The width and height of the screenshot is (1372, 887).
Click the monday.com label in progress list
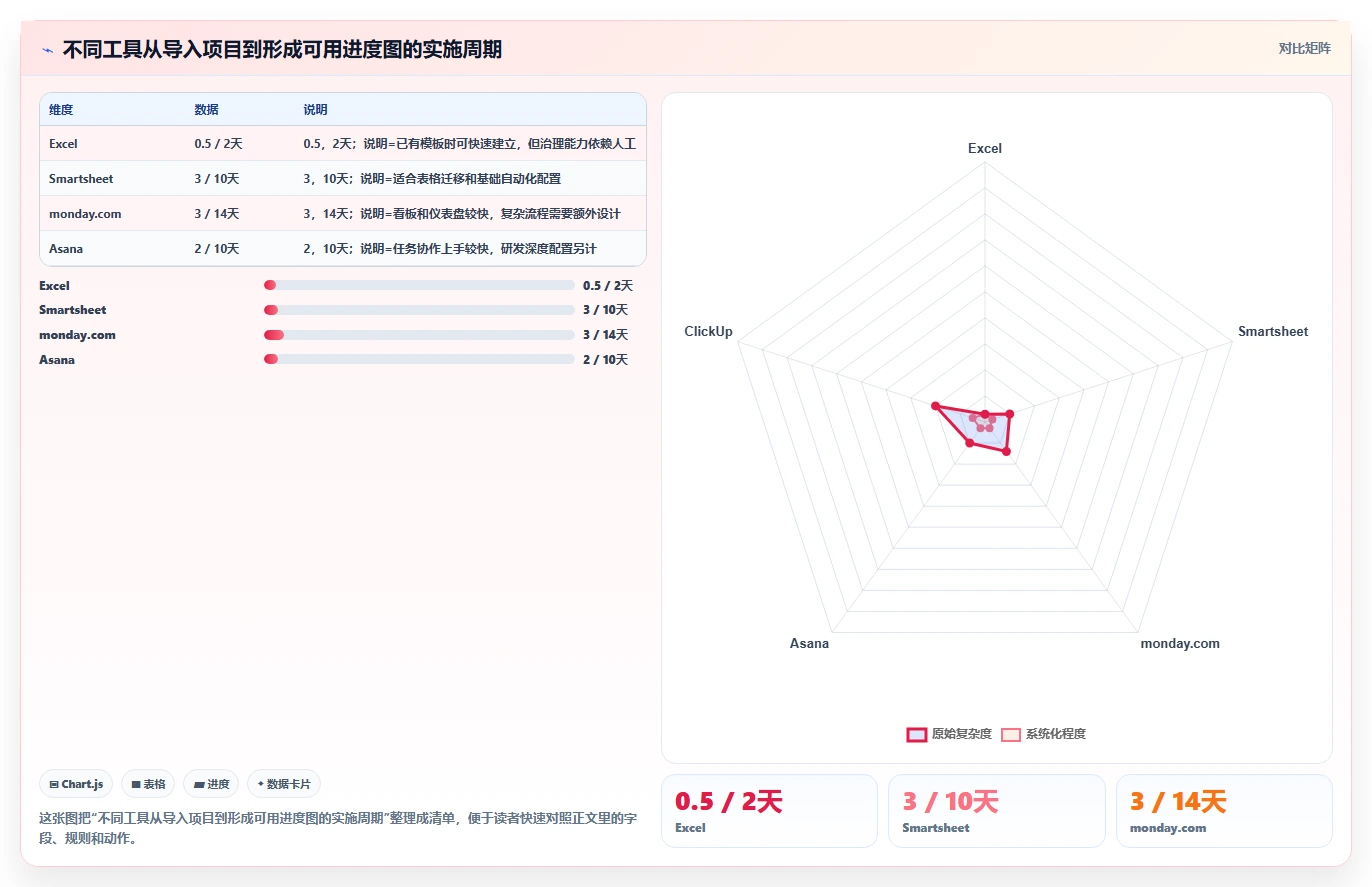tap(77, 335)
